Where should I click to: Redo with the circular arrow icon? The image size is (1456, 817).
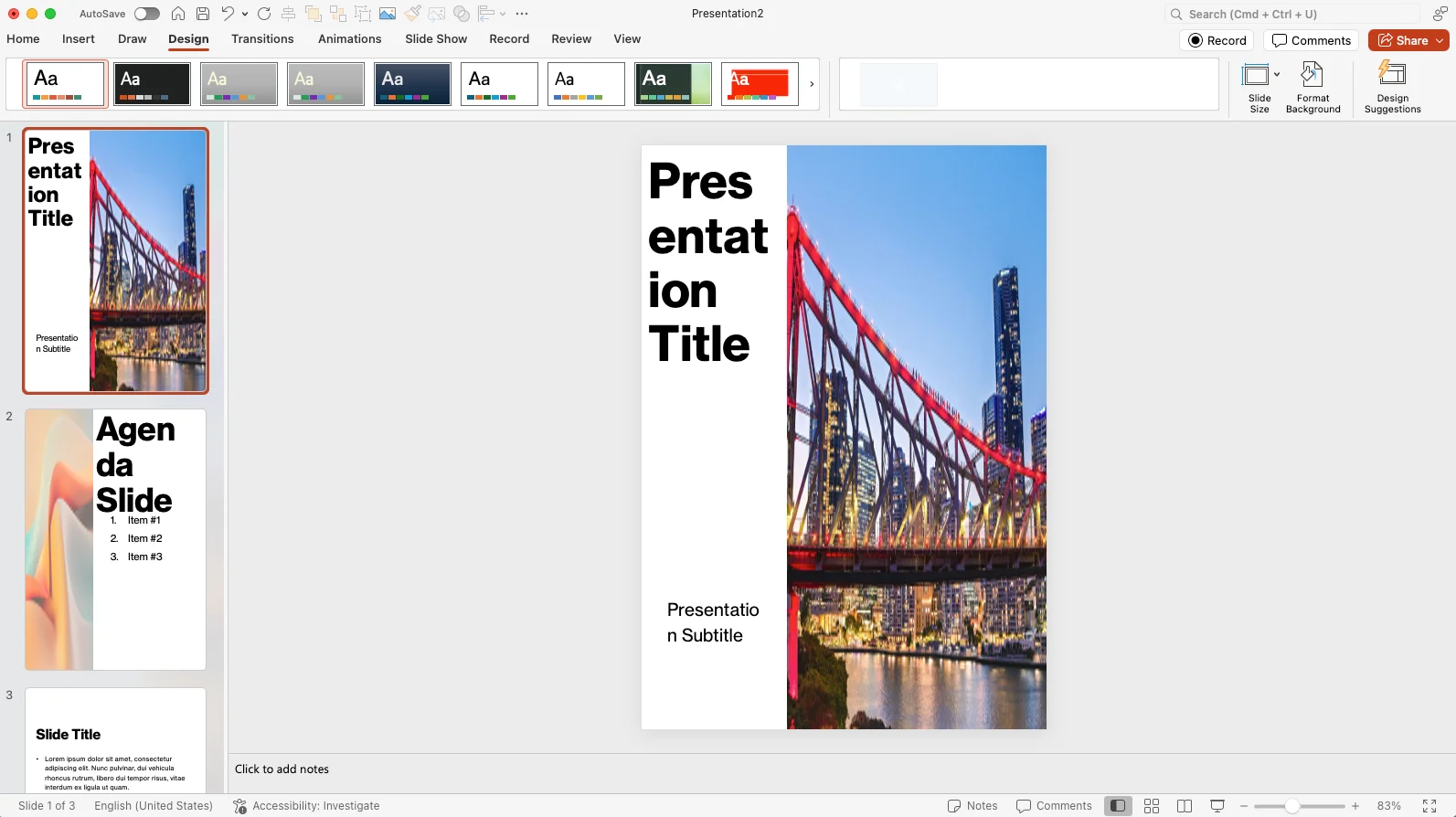click(264, 14)
